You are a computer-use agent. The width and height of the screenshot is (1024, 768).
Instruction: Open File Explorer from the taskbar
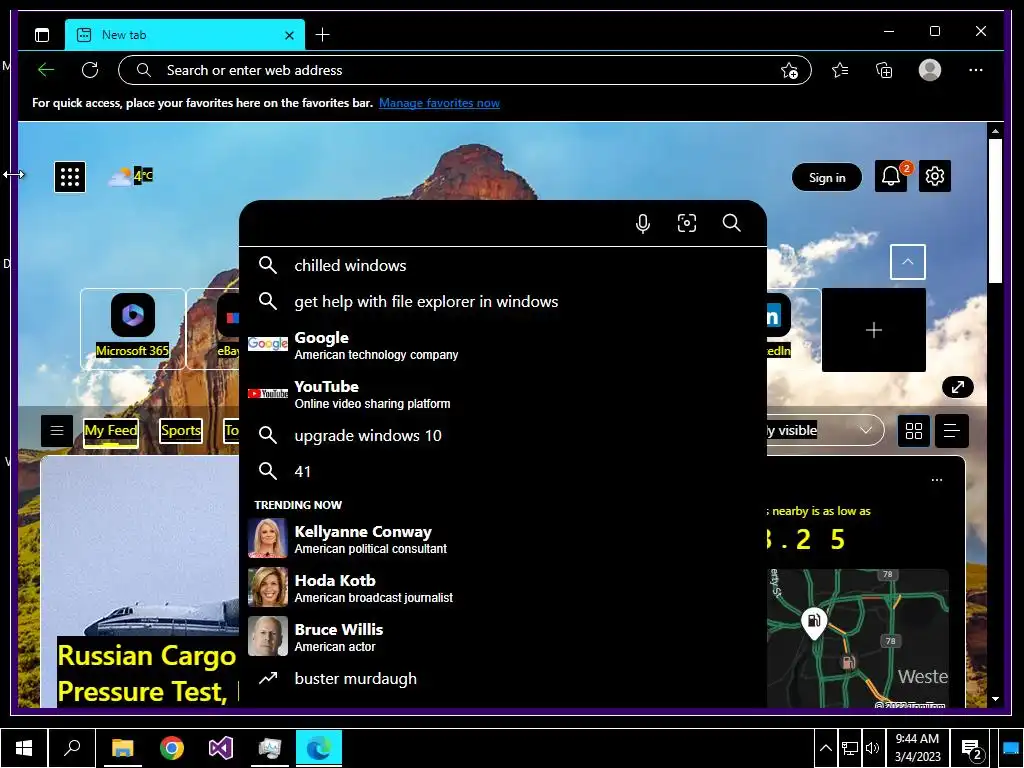click(x=123, y=748)
